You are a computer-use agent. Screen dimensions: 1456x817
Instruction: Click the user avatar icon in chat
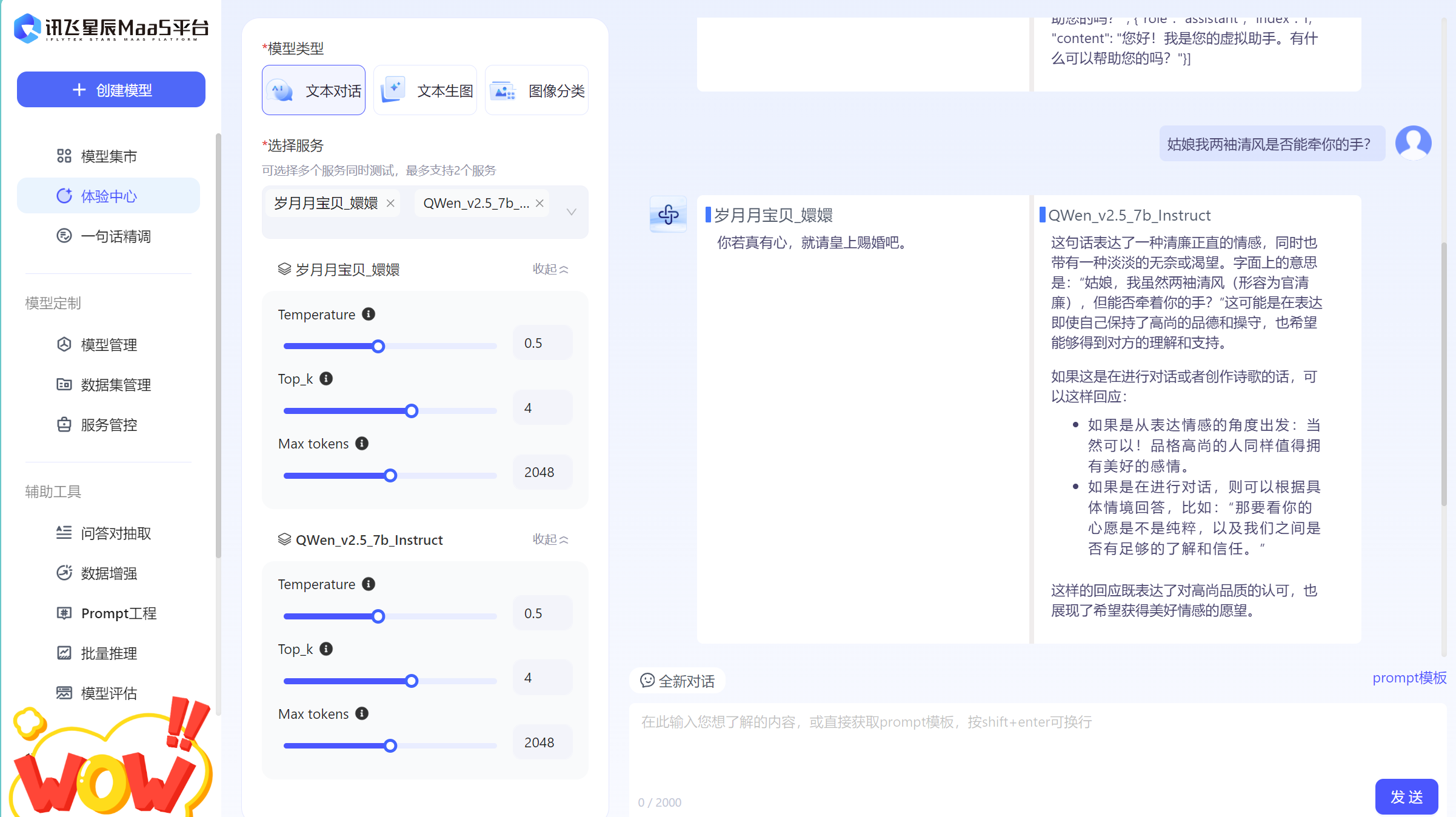click(1413, 143)
